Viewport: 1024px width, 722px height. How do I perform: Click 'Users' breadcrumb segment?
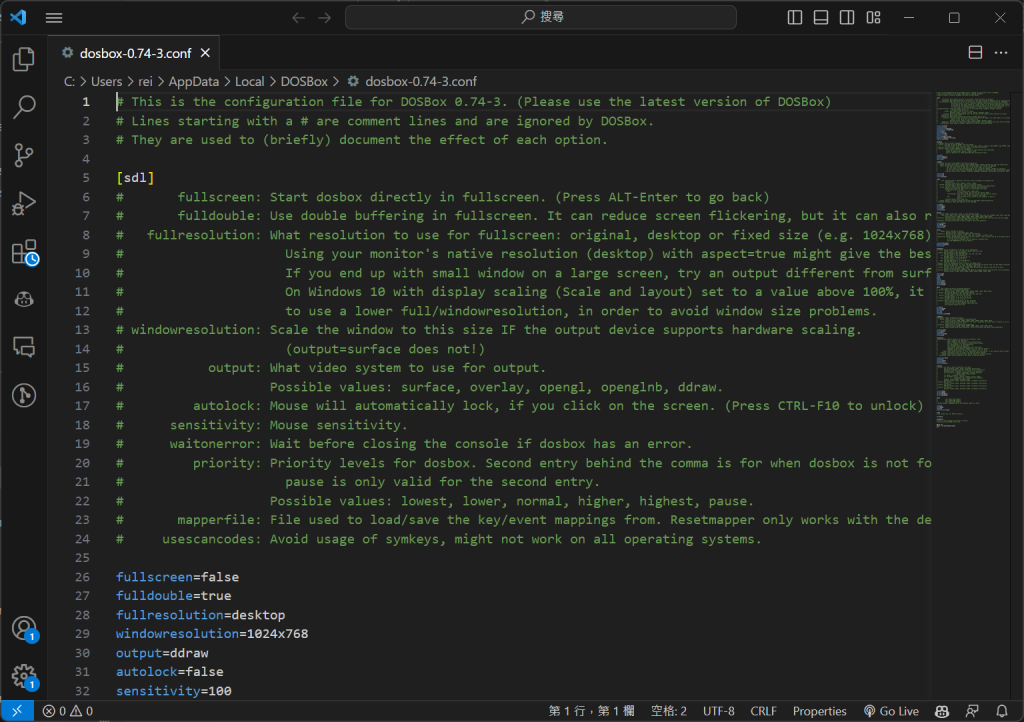(106, 82)
